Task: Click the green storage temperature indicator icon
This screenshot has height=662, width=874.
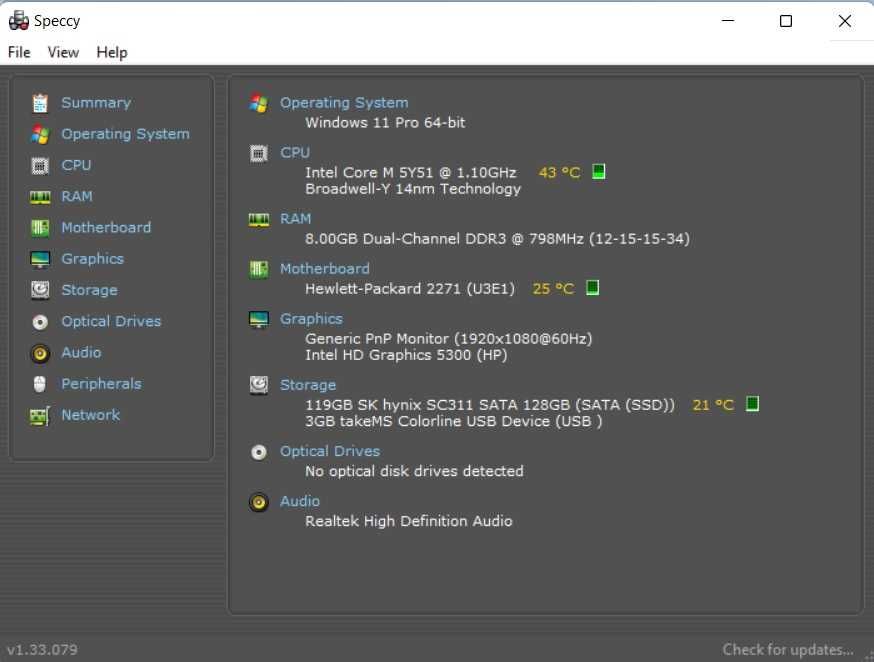Action: point(752,403)
